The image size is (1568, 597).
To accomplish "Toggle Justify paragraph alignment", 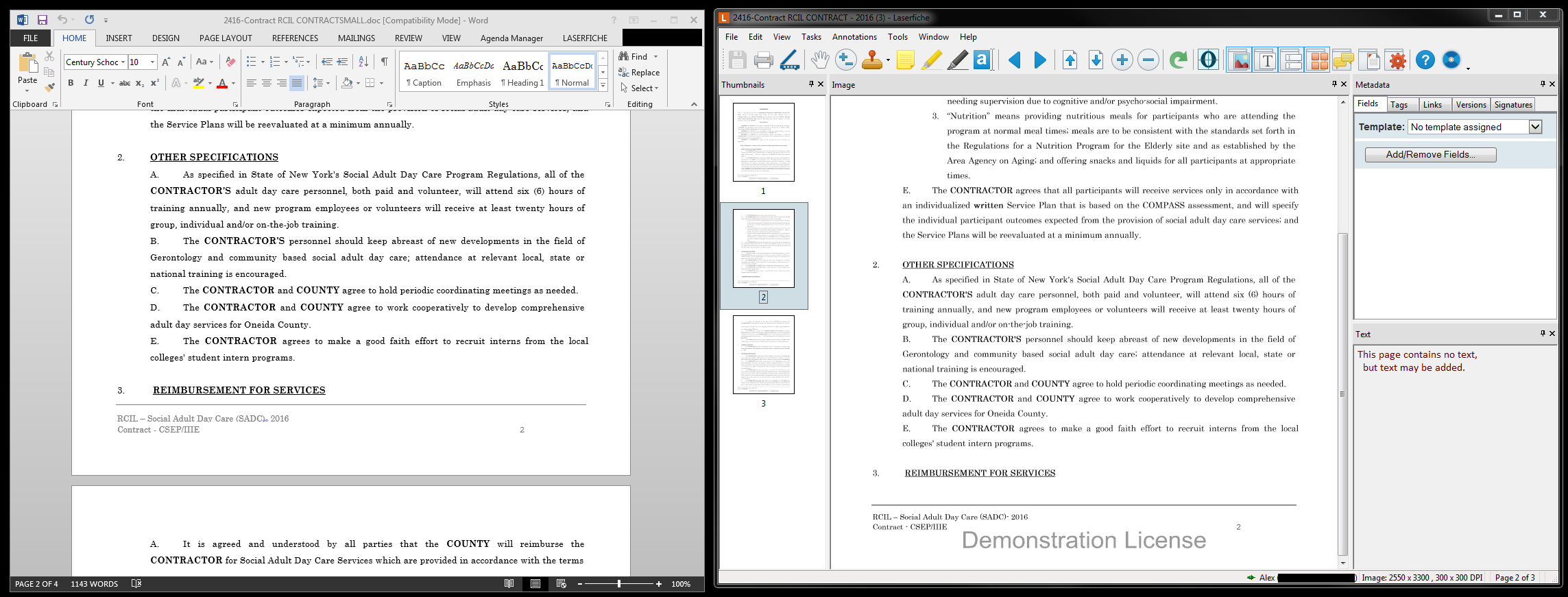I will click(296, 83).
